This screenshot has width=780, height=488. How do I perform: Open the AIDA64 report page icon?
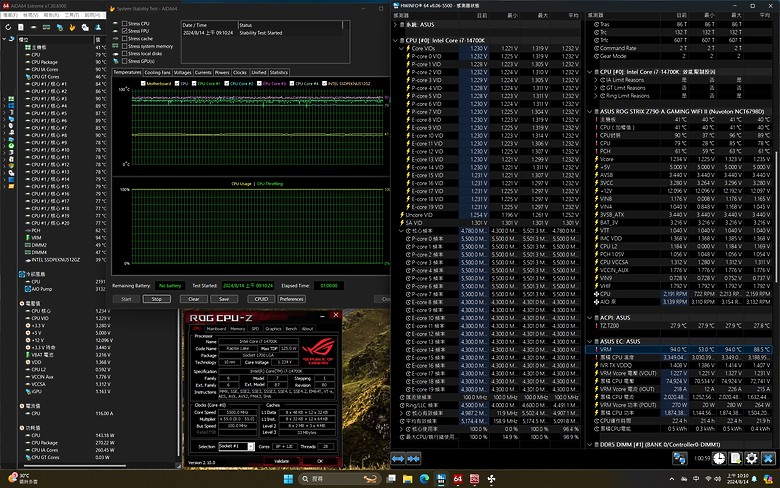pos(21,27)
